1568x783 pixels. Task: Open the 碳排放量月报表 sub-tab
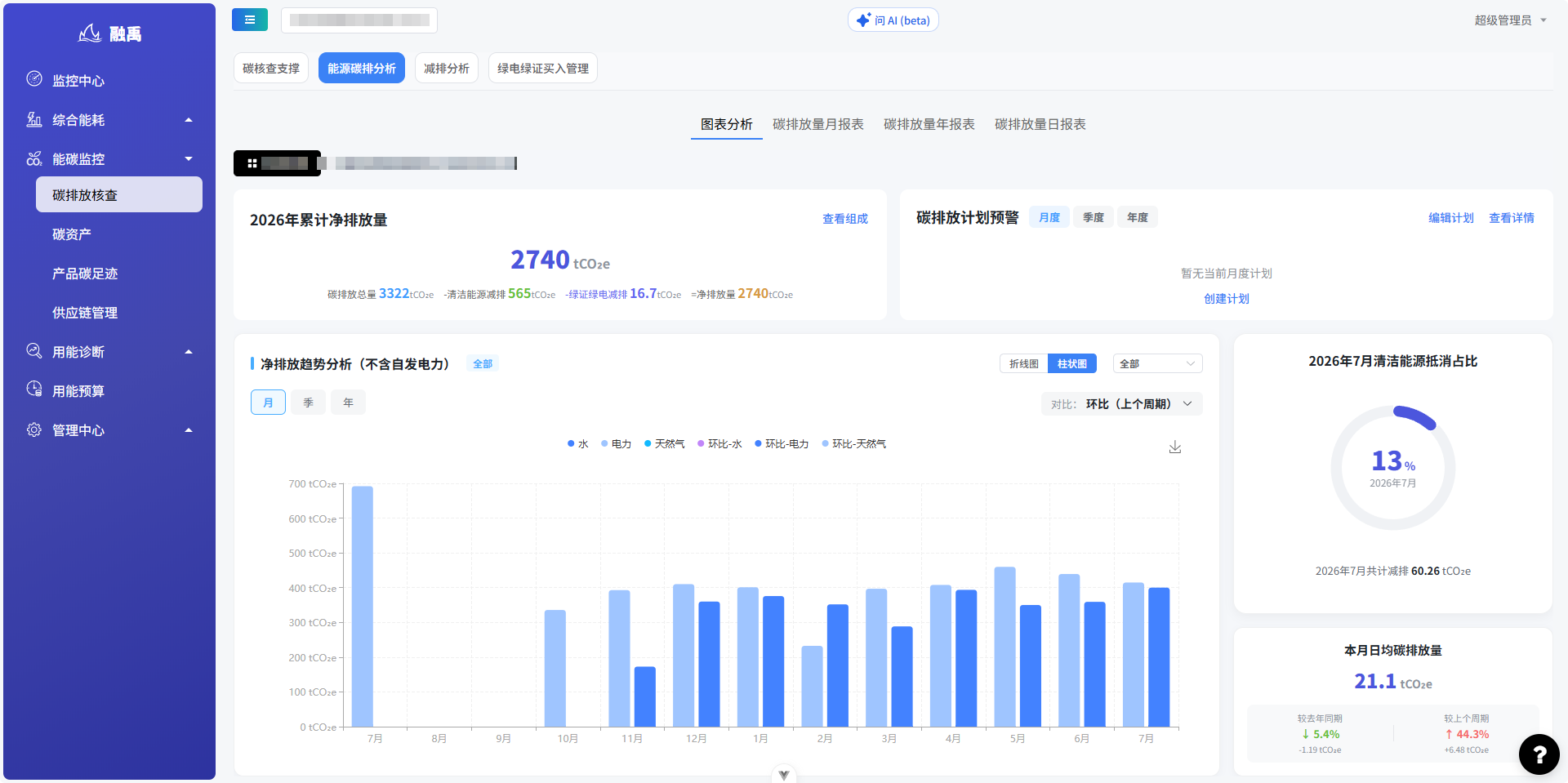[x=818, y=124]
